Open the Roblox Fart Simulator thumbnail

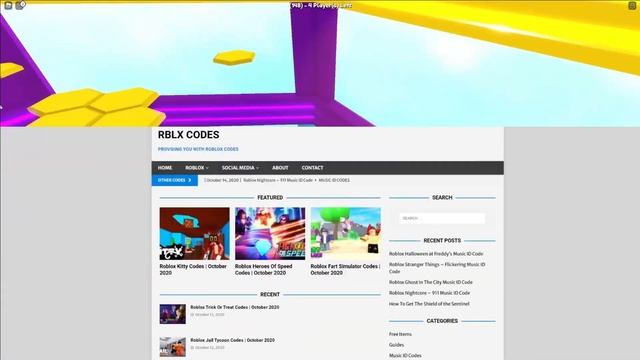pos(346,233)
